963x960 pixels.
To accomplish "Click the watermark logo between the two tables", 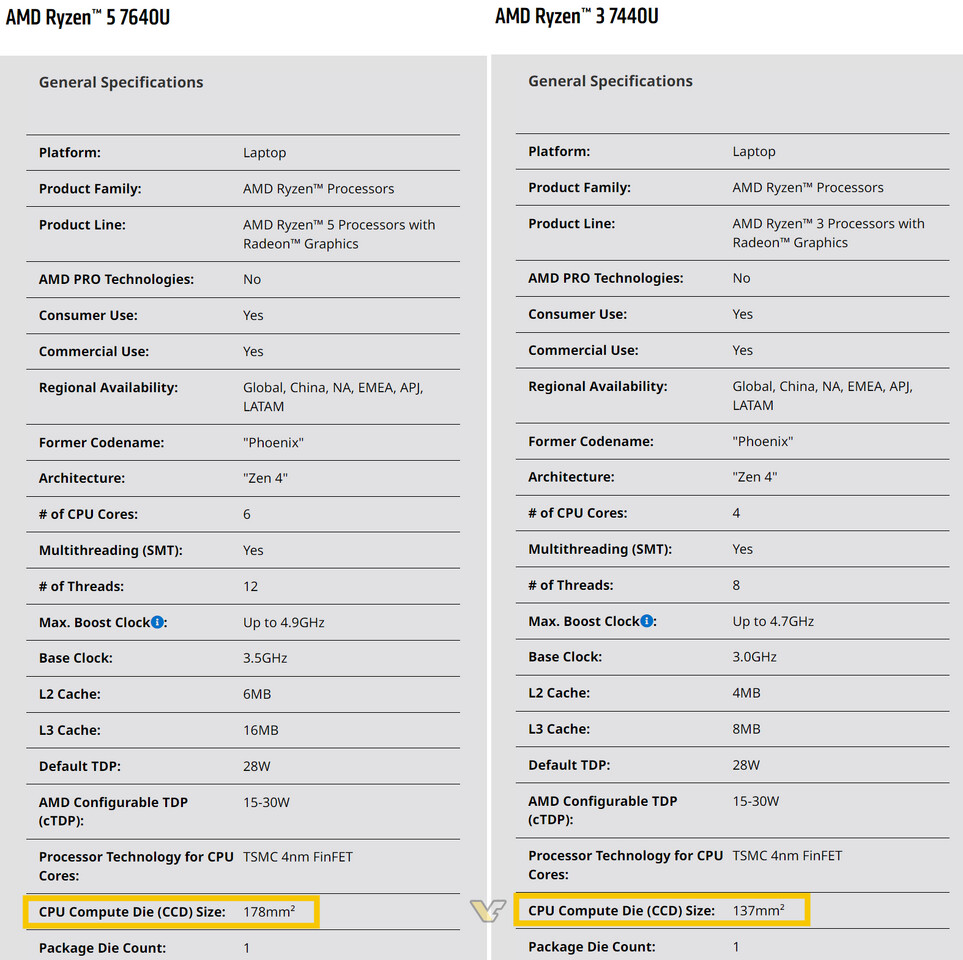I will [486, 910].
